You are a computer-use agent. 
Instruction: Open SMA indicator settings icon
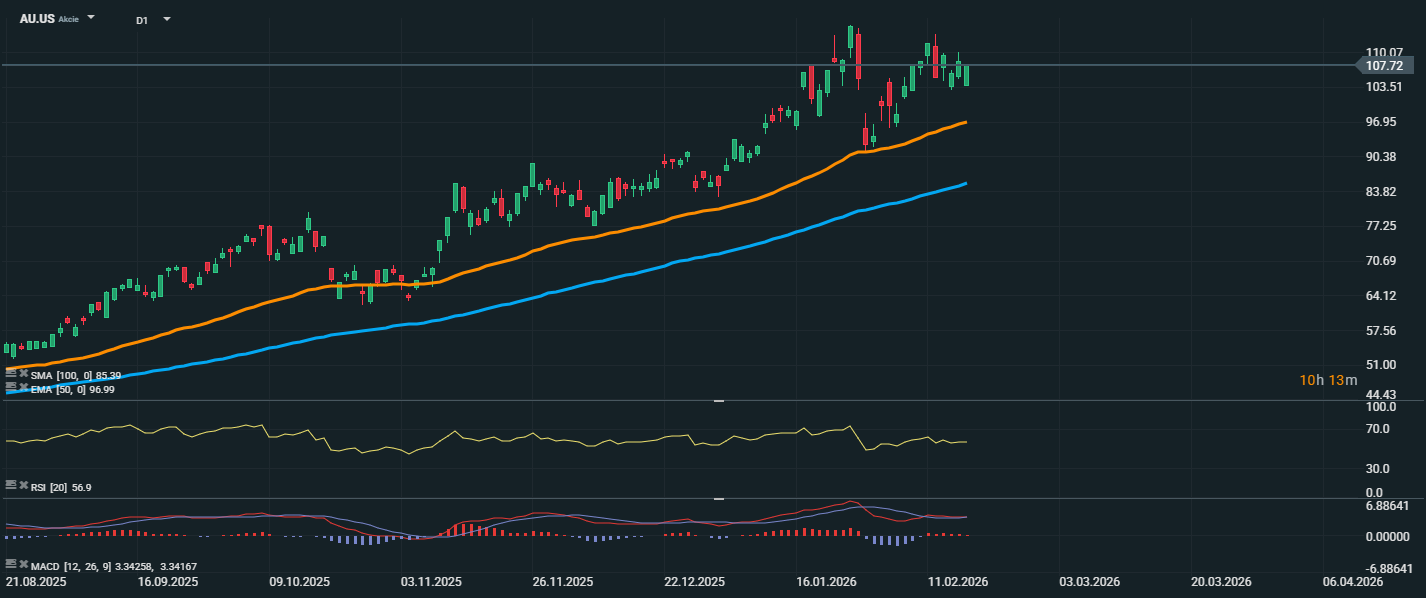11,374
